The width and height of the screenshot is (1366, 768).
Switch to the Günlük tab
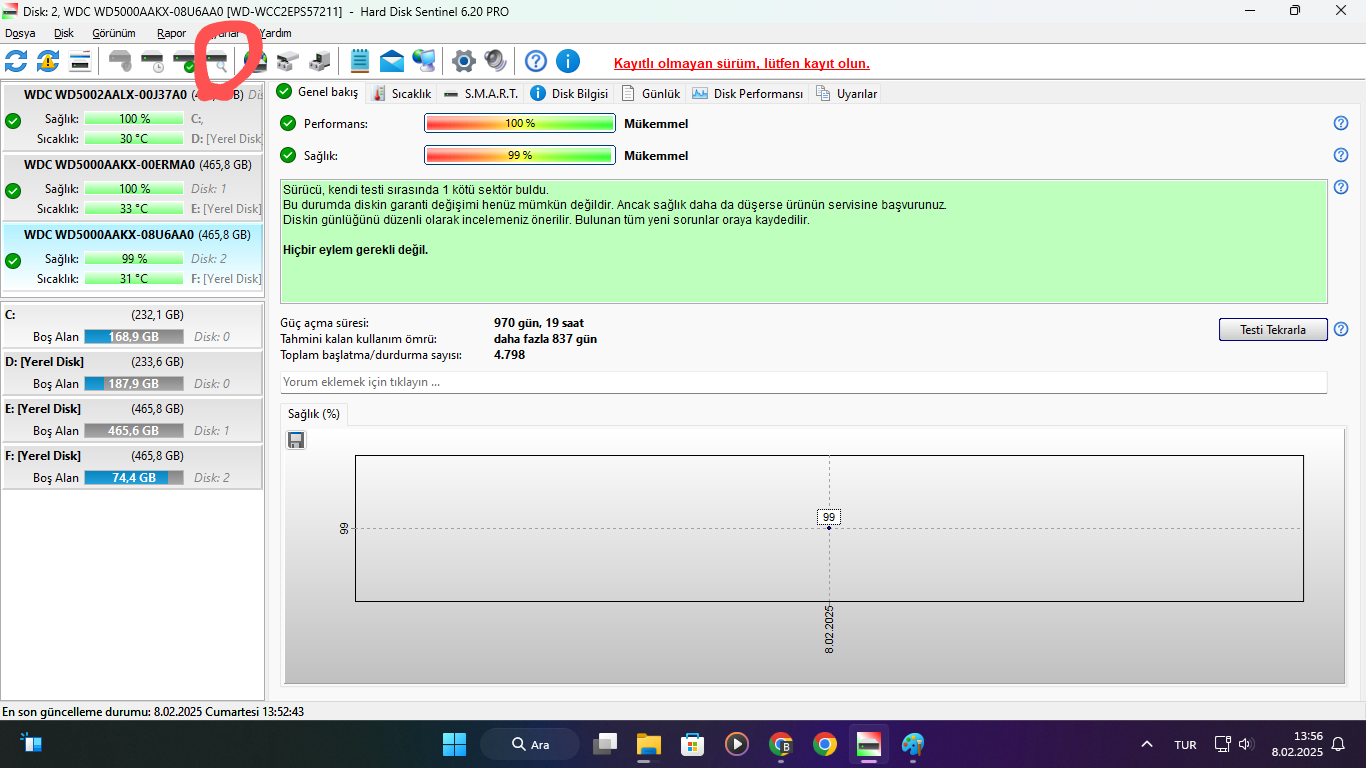[x=651, y=93]
